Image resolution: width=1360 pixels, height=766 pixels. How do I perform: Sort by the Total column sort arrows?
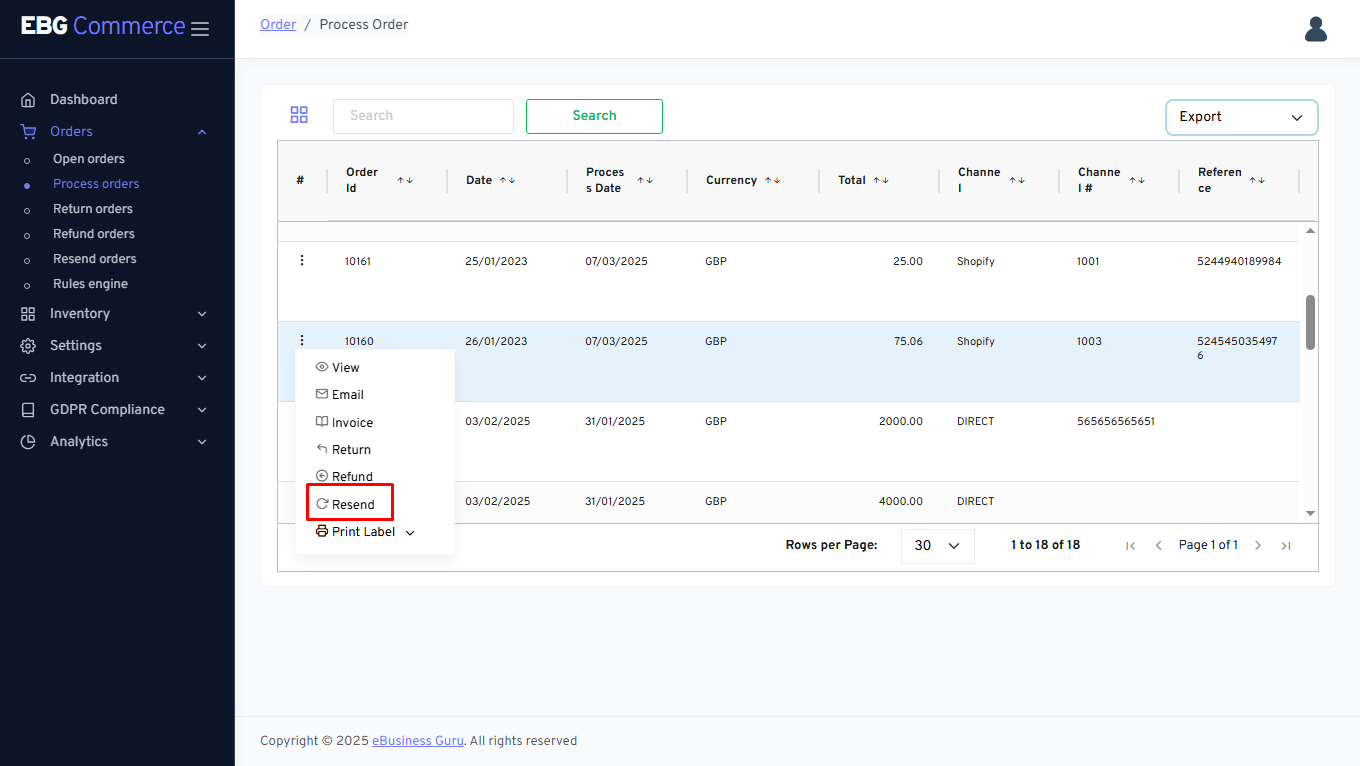(880, 180)
